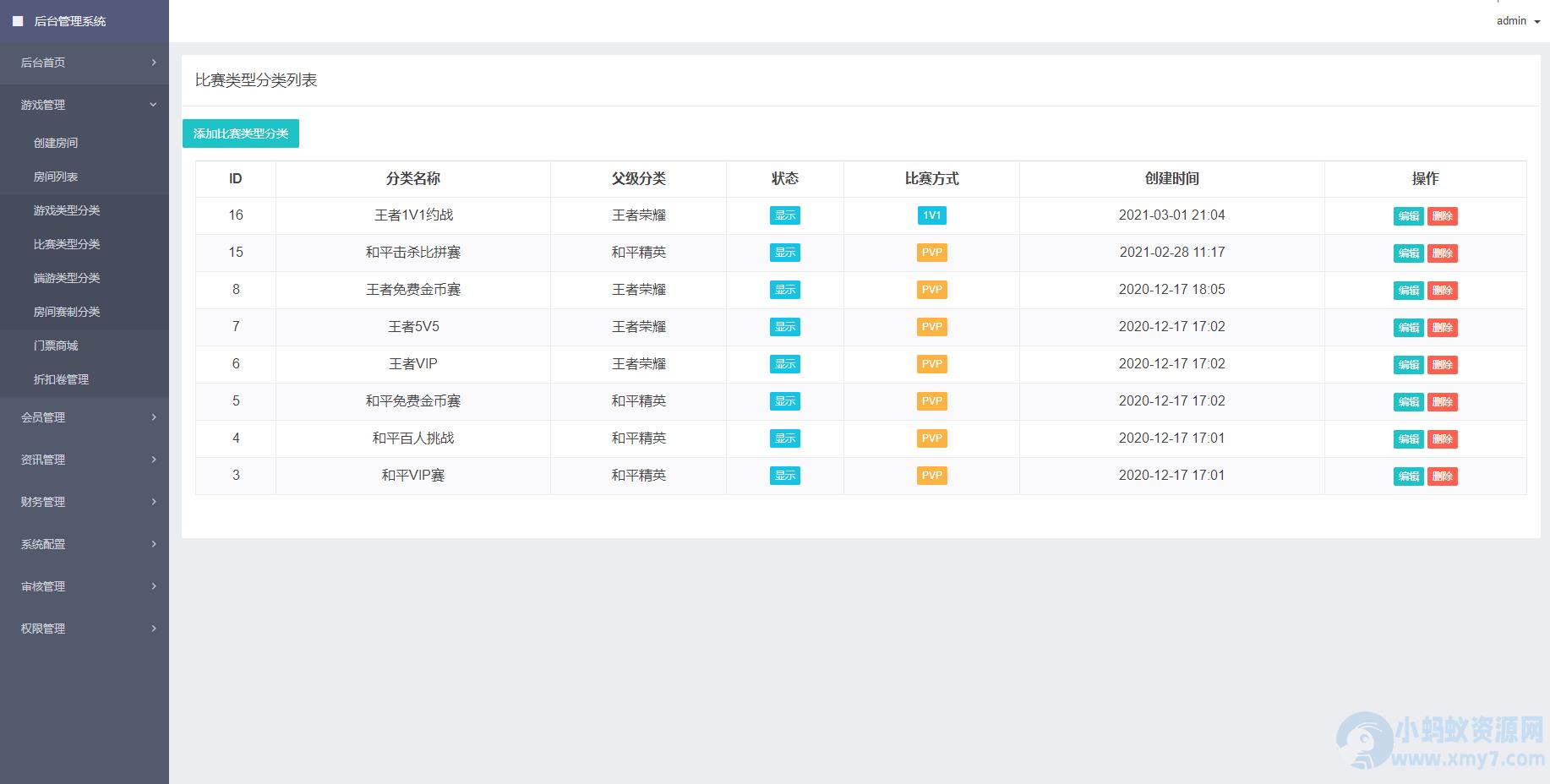This screenshot has width=1550, height=784.
Task: Toggle 显示 status for 王者免费金币赛
Action: pos(785,290)
